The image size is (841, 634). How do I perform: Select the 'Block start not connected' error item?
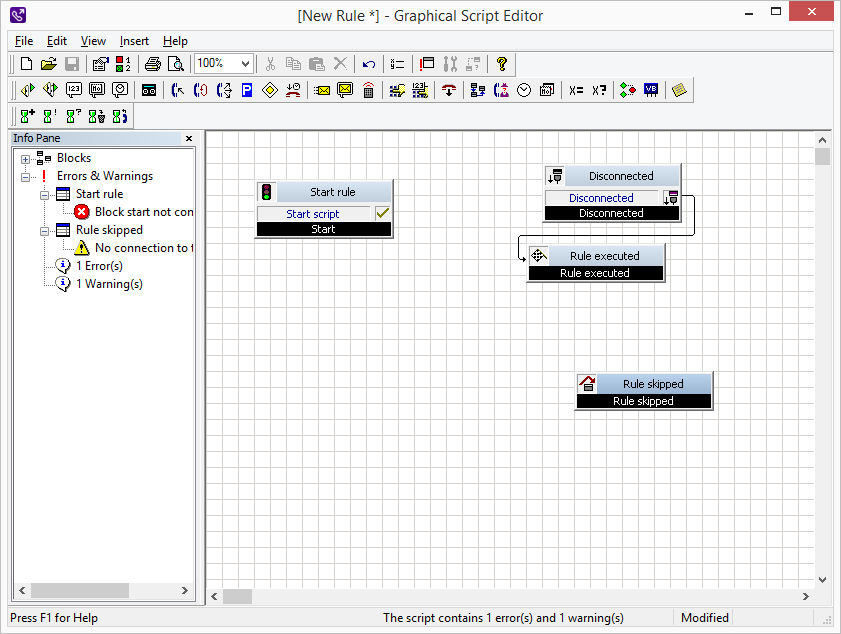143,212
